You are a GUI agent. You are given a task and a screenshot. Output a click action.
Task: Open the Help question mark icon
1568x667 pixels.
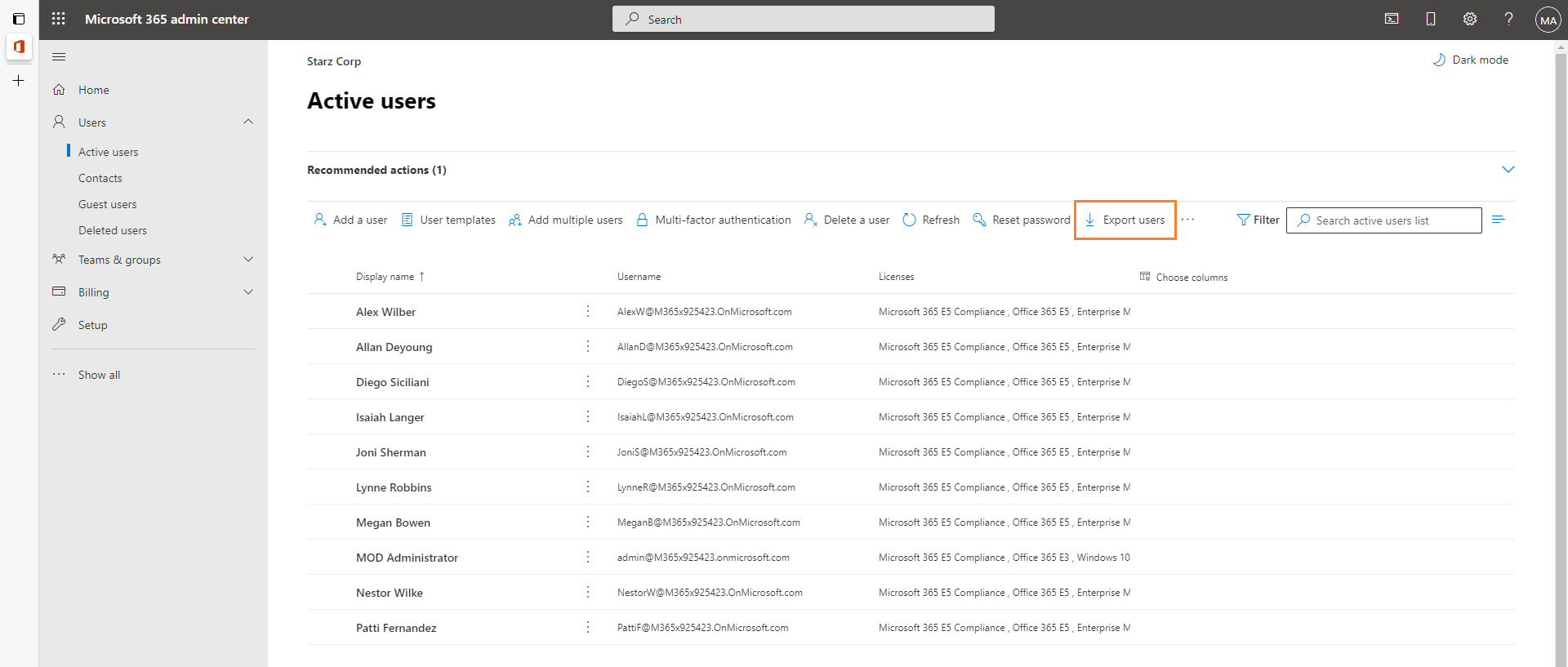pyautogui.click(x=1508, y=19)
